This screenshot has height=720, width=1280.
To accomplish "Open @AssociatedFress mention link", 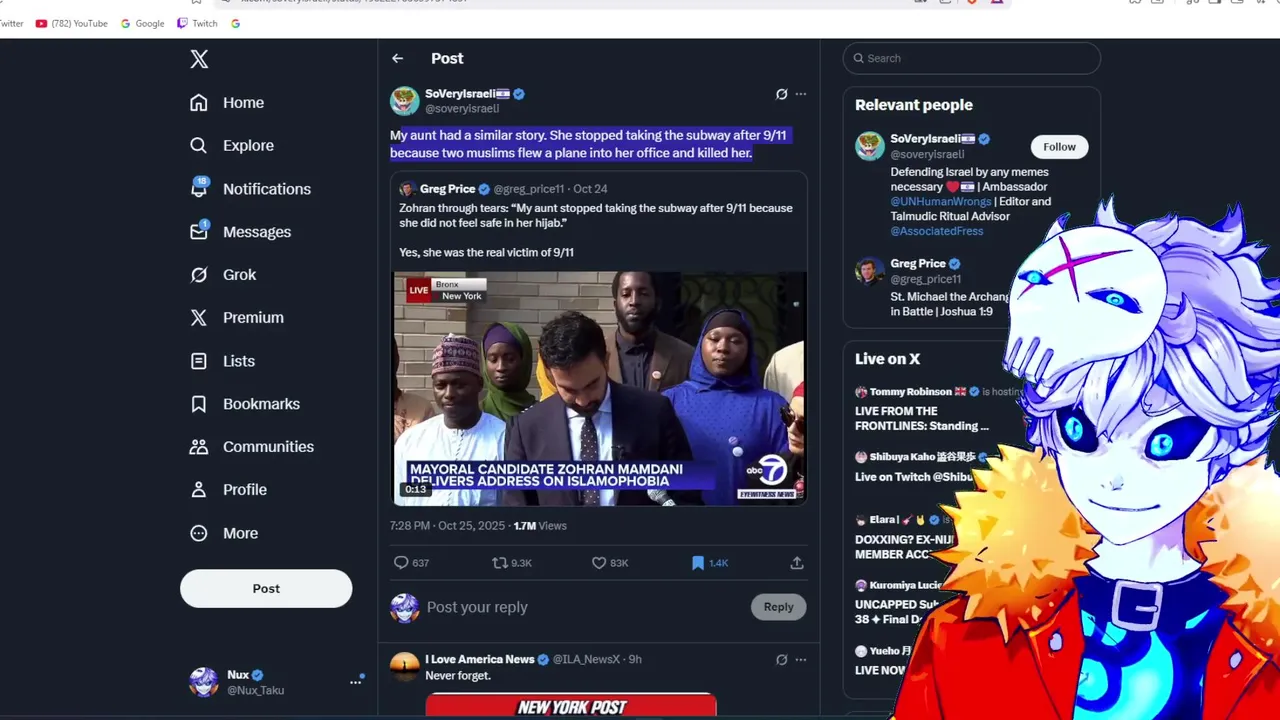I will (x=937, y=231).
